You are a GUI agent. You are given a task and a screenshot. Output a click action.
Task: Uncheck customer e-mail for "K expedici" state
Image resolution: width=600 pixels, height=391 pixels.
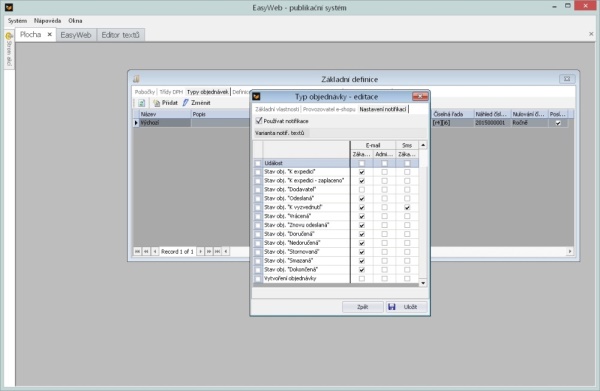(x=362, y=172)
